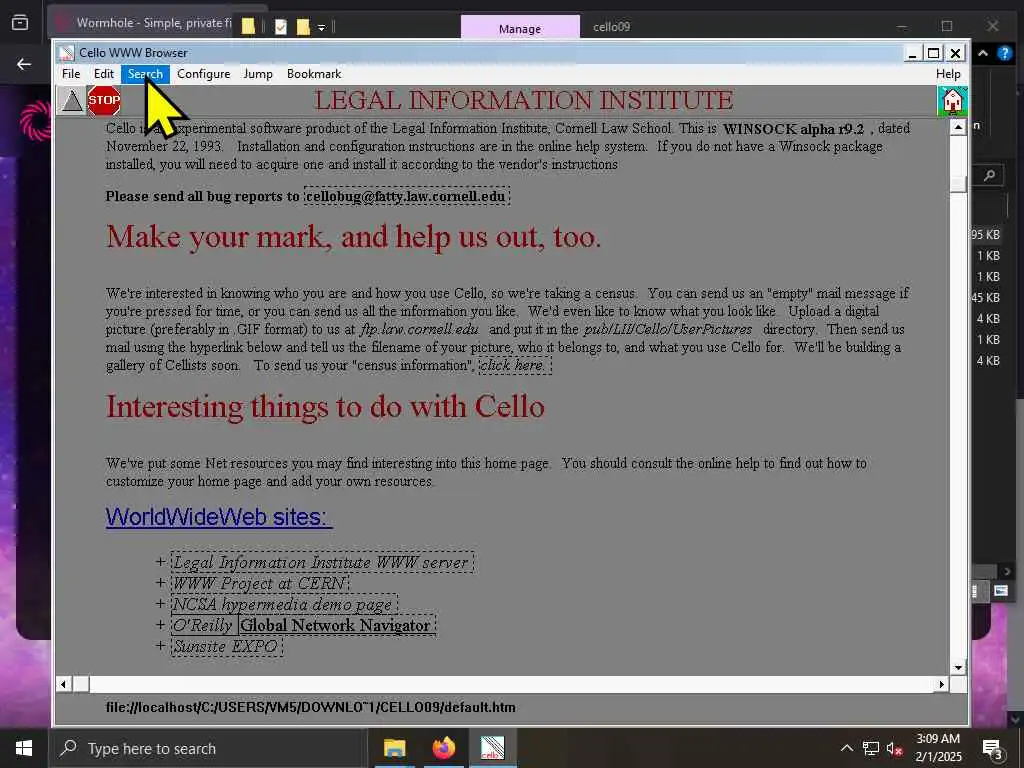Click the '95 KB' file size entry
The width and height of the screenshot is (1024, 768).
[x=985, y=234]
